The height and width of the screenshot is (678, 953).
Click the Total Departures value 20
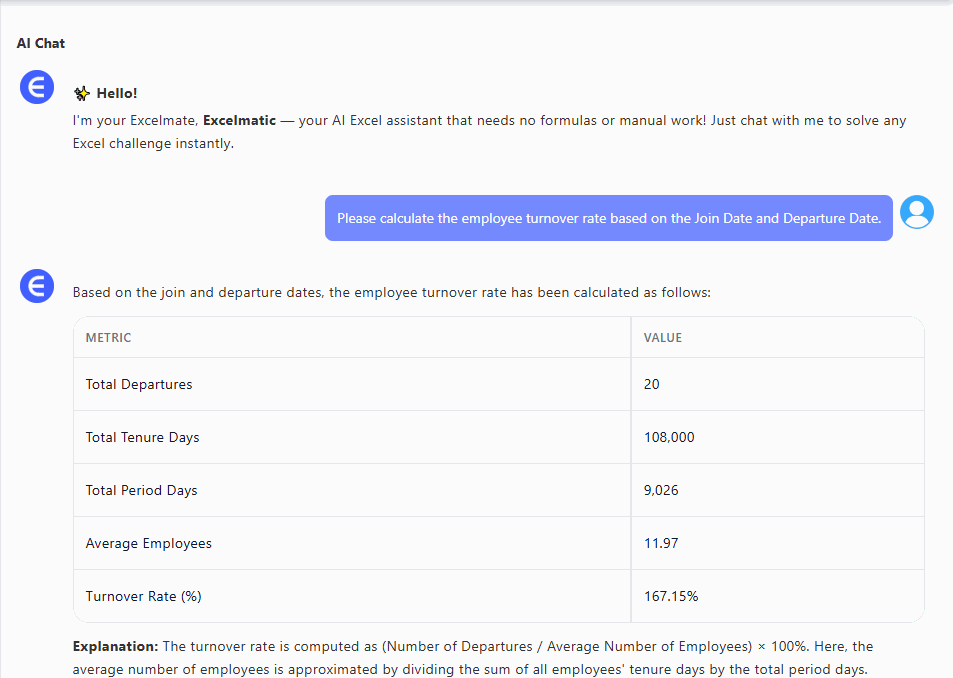coord(652,384)
